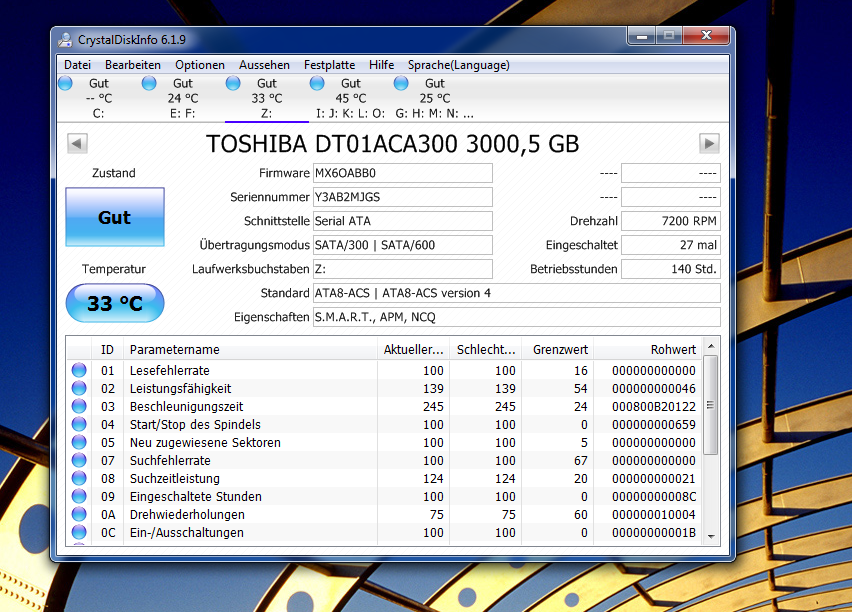Click the Grenzwert column header
Image resolution: width=852 pixels, height=612 pixels.
point(557,349)
